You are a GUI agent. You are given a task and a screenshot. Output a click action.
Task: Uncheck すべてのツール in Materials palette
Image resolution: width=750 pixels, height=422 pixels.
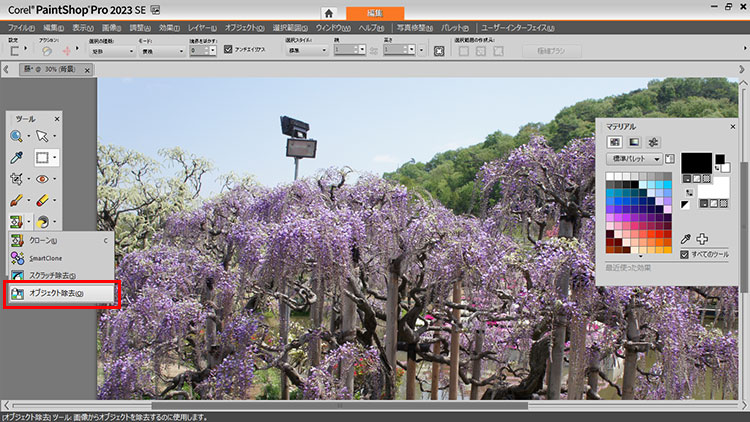point(684,255)
